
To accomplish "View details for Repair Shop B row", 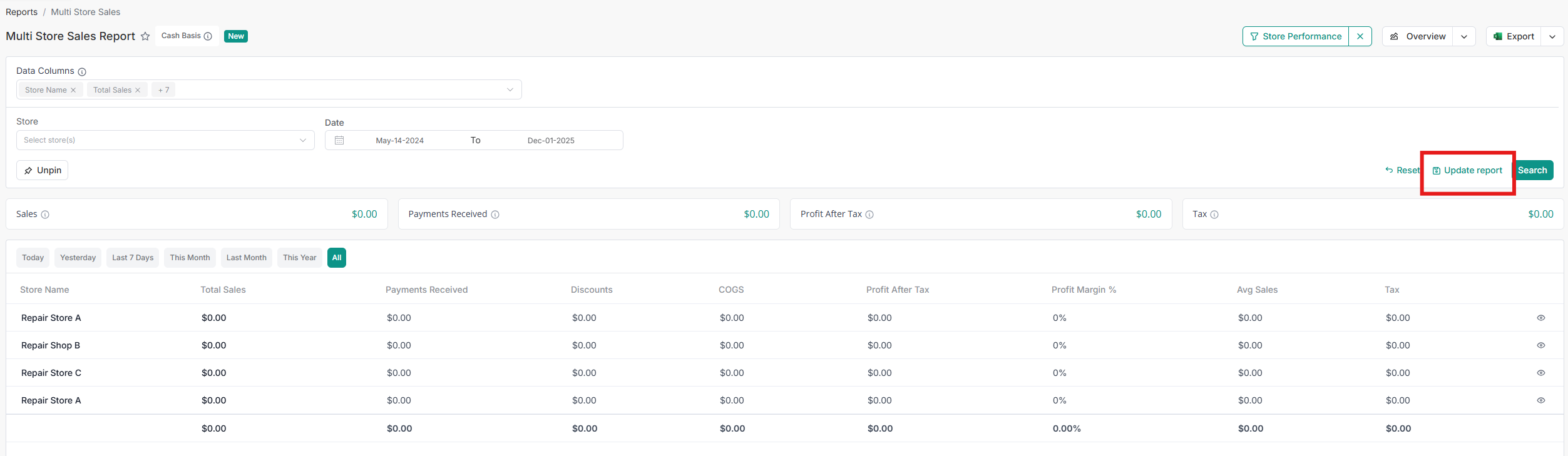I will click(x=1540, y=345).
